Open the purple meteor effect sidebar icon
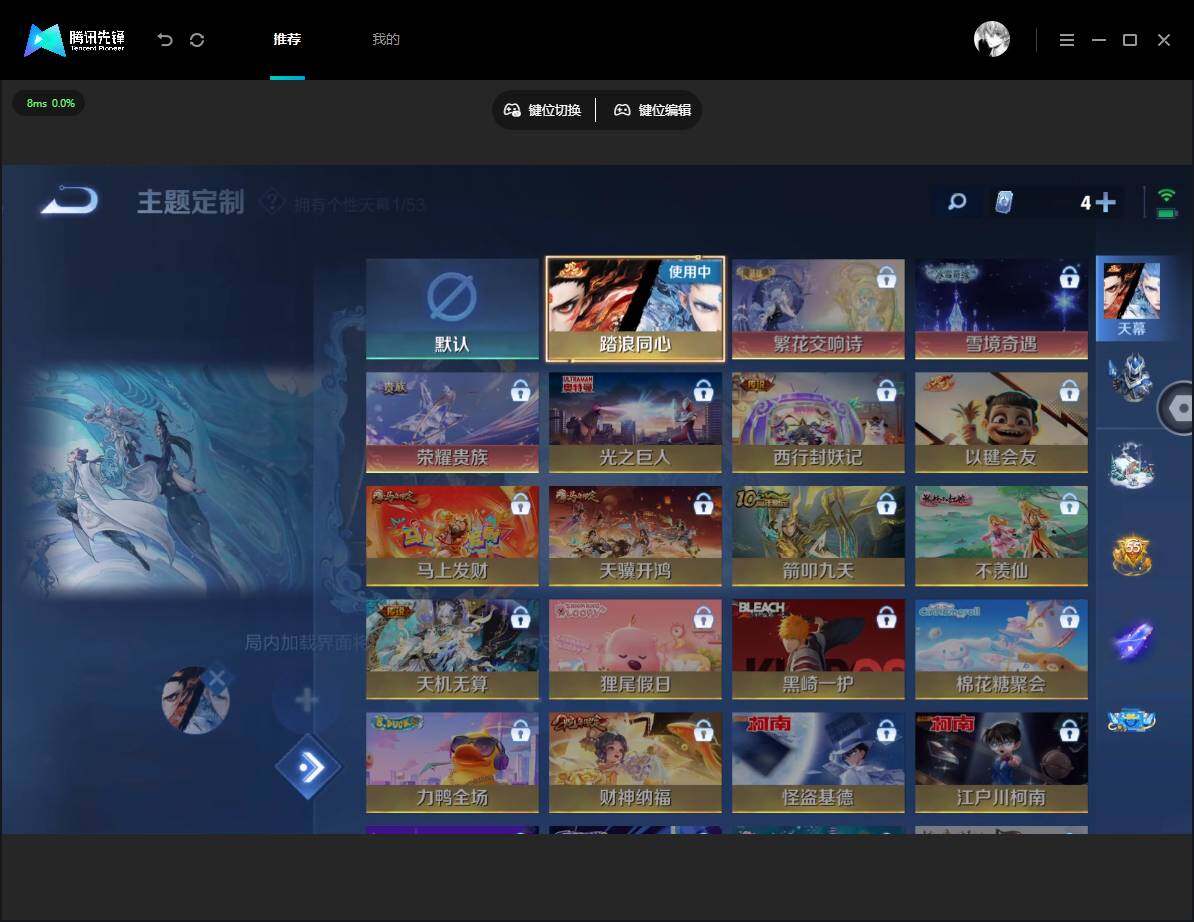This screenshot has height=922, width=1194. (x=1133, y=640)
